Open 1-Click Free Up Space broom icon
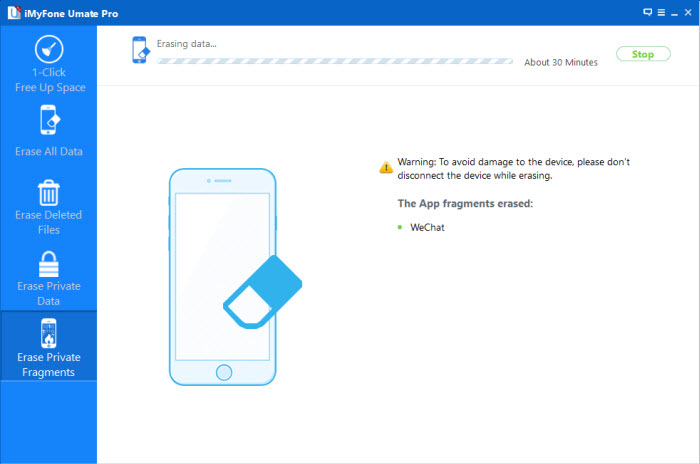 49,49
